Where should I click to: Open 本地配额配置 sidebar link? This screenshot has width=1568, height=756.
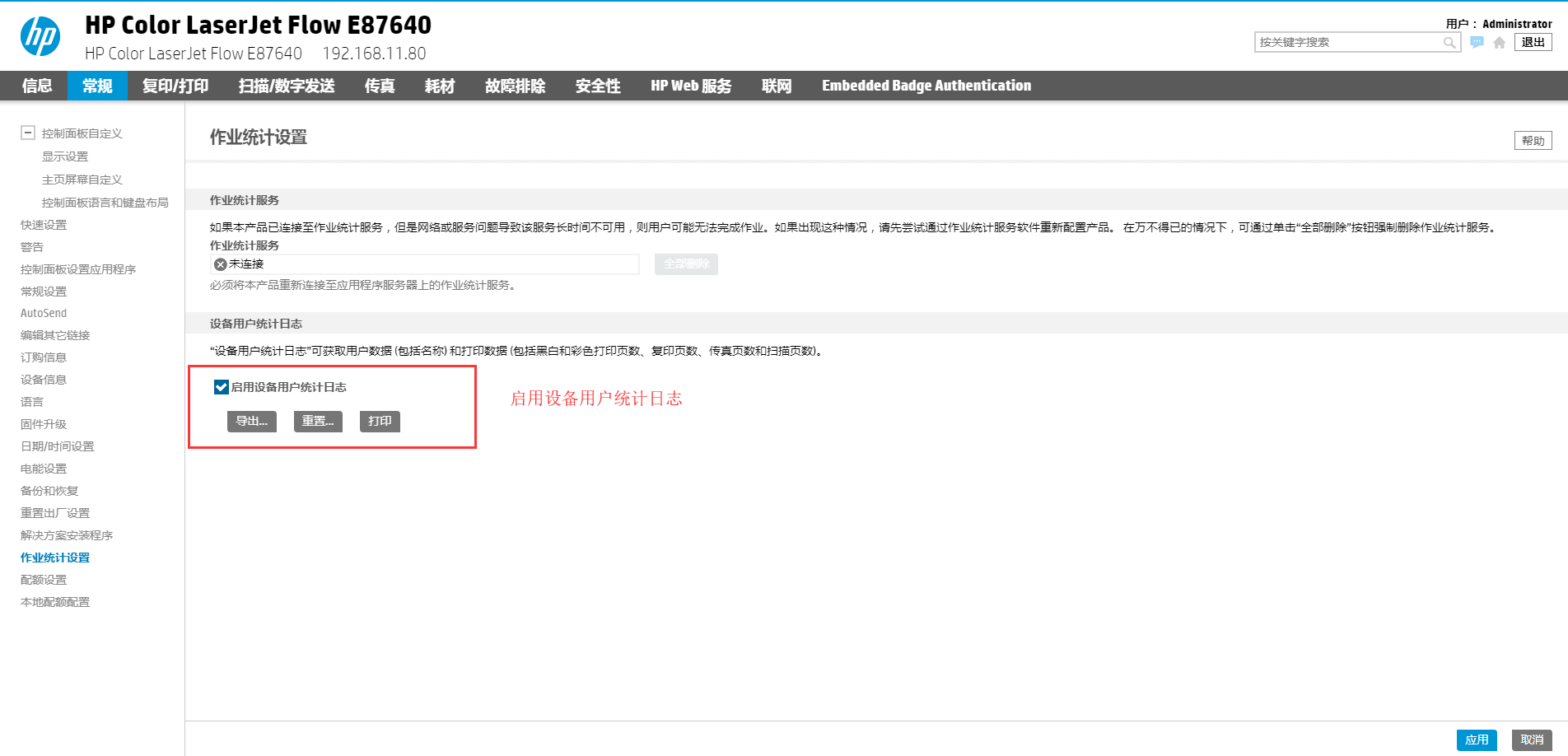click(55, 602)
